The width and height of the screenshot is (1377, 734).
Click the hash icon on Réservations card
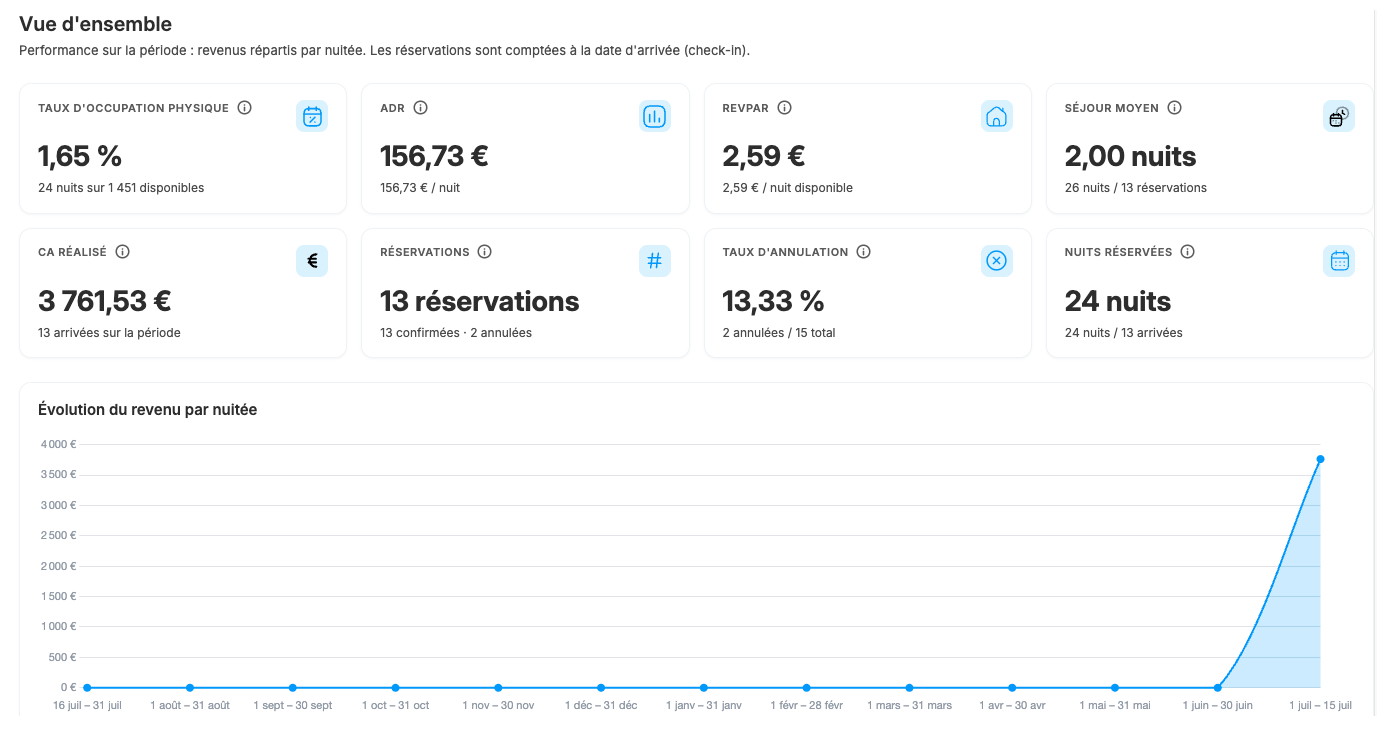[655, 261]
